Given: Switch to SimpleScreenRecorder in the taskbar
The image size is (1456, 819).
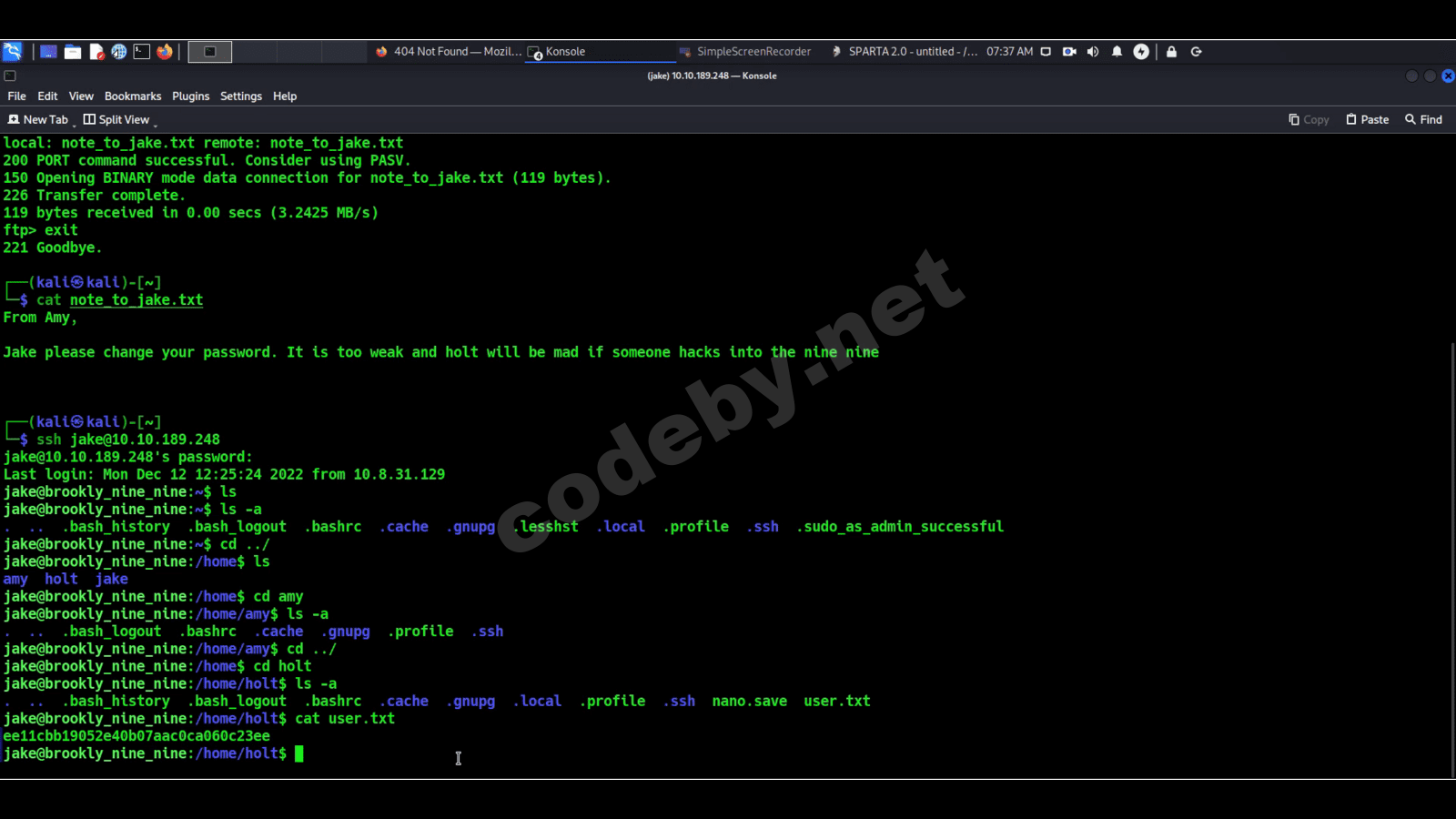Looking at the screenshot, I should [x=745, y=52].
